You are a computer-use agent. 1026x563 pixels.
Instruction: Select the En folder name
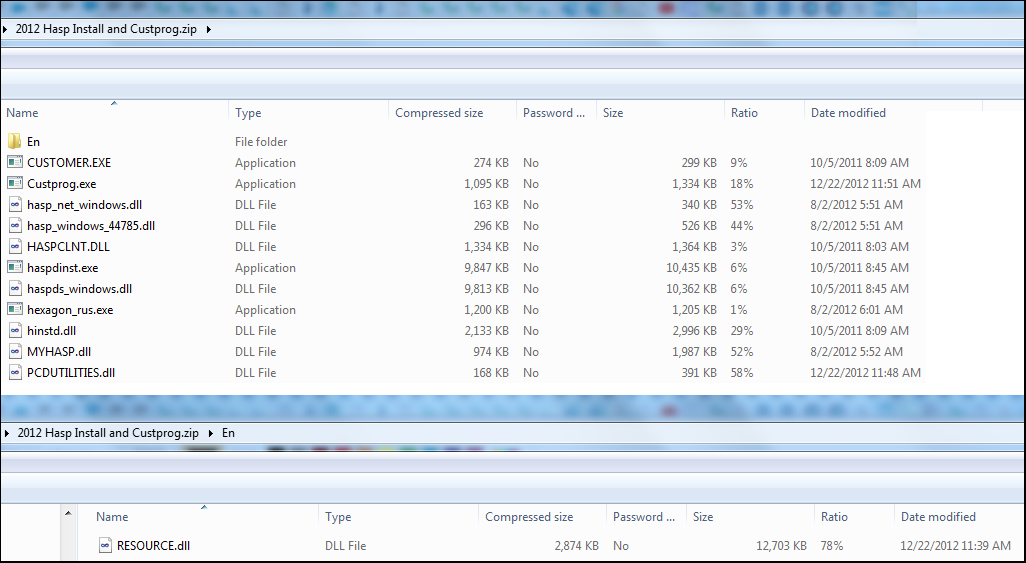pos(33,141)
